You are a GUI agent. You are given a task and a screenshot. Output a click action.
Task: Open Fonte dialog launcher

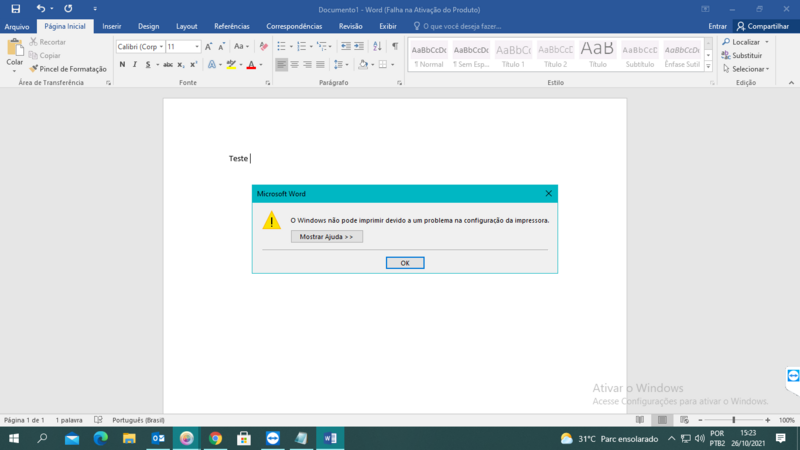coord(268,83)
